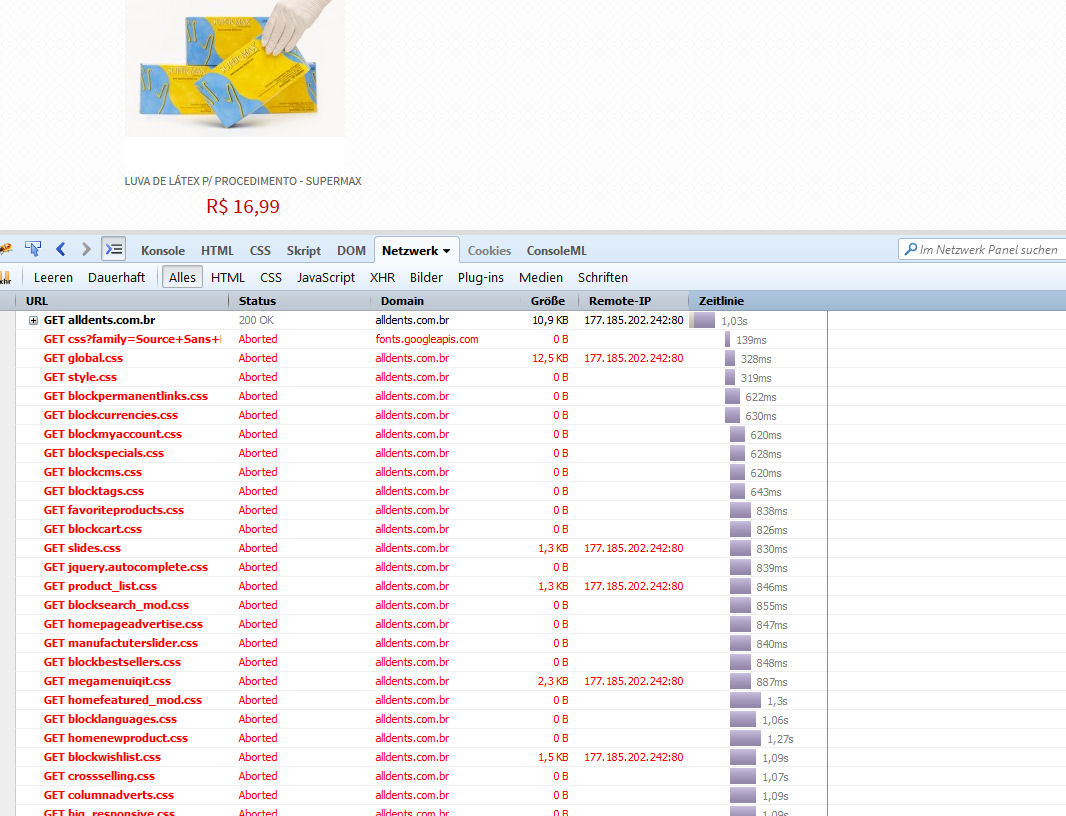Click the Firebug bug logo icon
The height and width of the screenshot is (816, 1066).
click(x=5, y=249)
